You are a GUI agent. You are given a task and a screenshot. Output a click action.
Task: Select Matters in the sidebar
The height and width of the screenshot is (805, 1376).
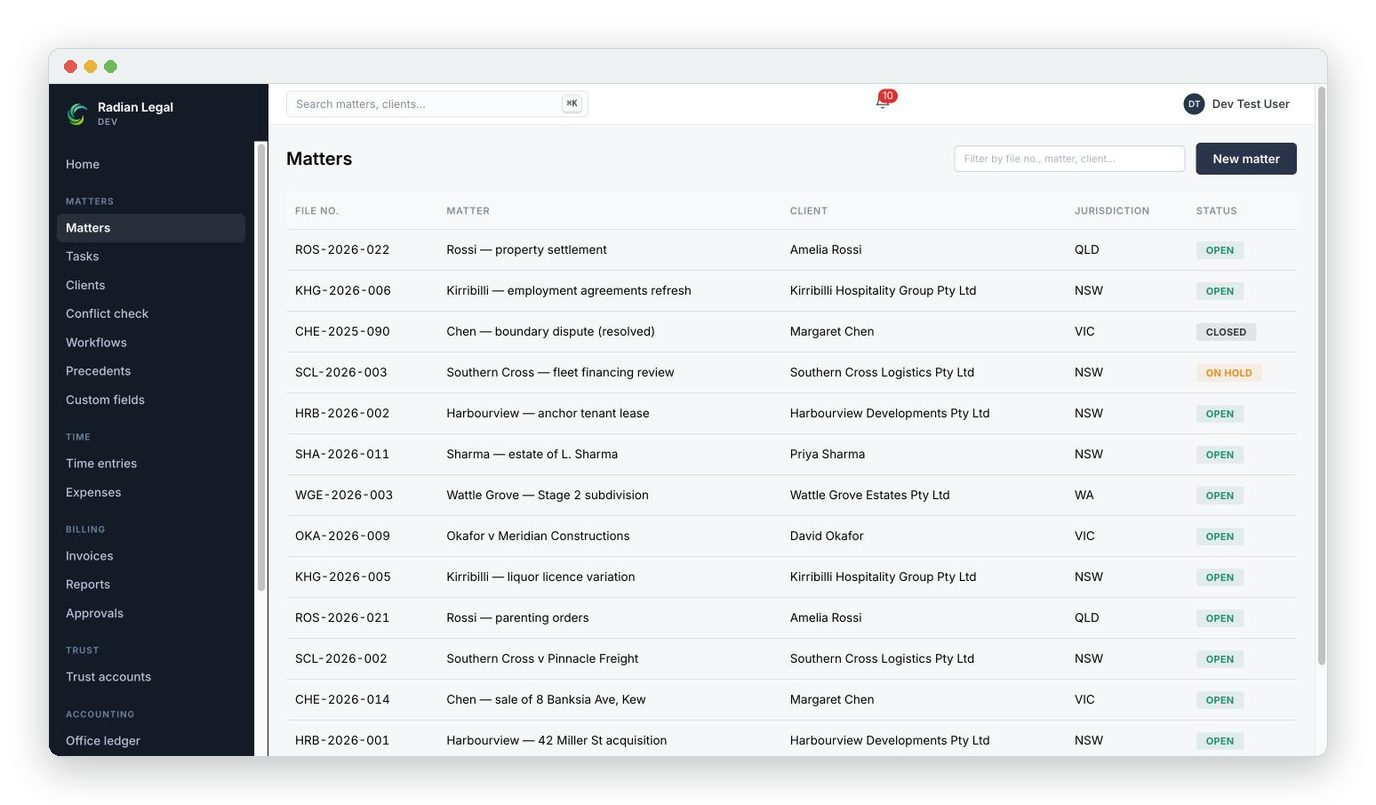point(151,228)
